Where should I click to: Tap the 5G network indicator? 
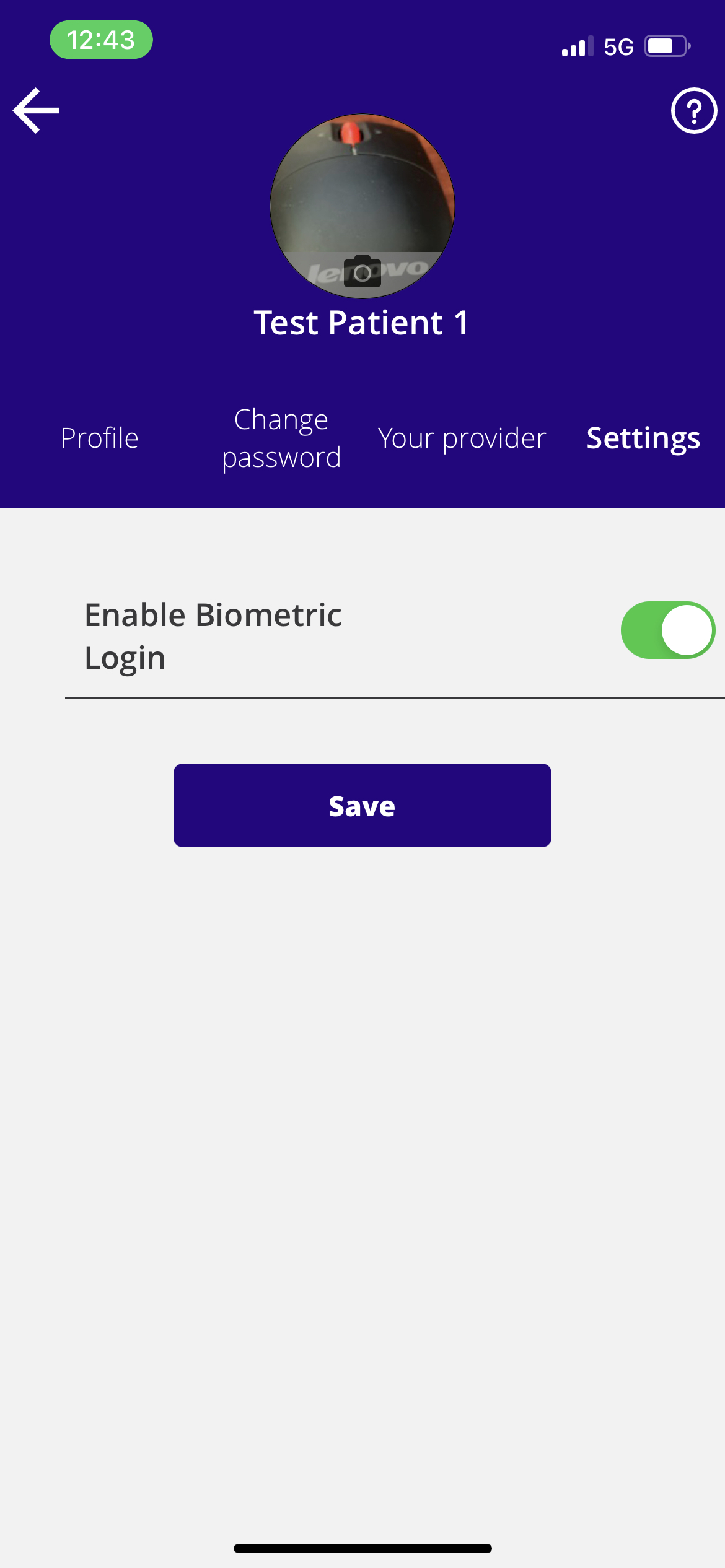pos(618,47)
